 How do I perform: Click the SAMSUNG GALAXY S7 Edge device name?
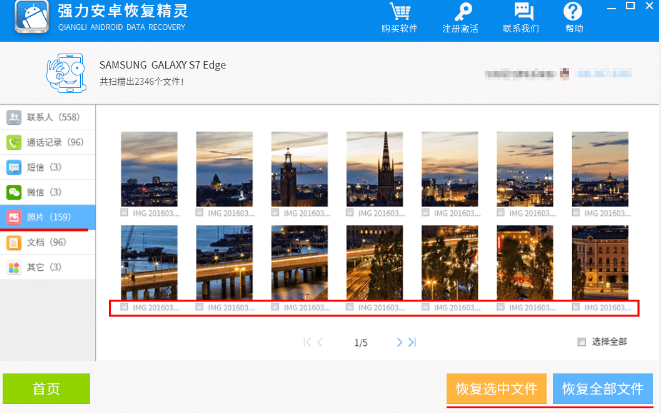click(x=162, y=65)
